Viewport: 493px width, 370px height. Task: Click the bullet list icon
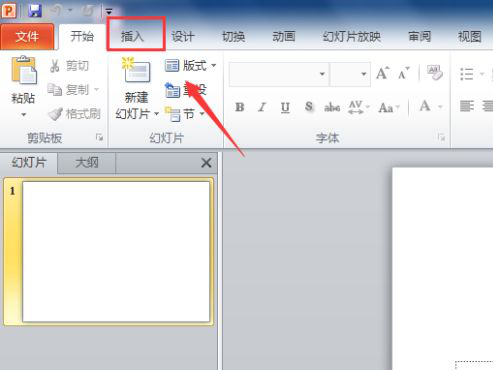[467, 74]
